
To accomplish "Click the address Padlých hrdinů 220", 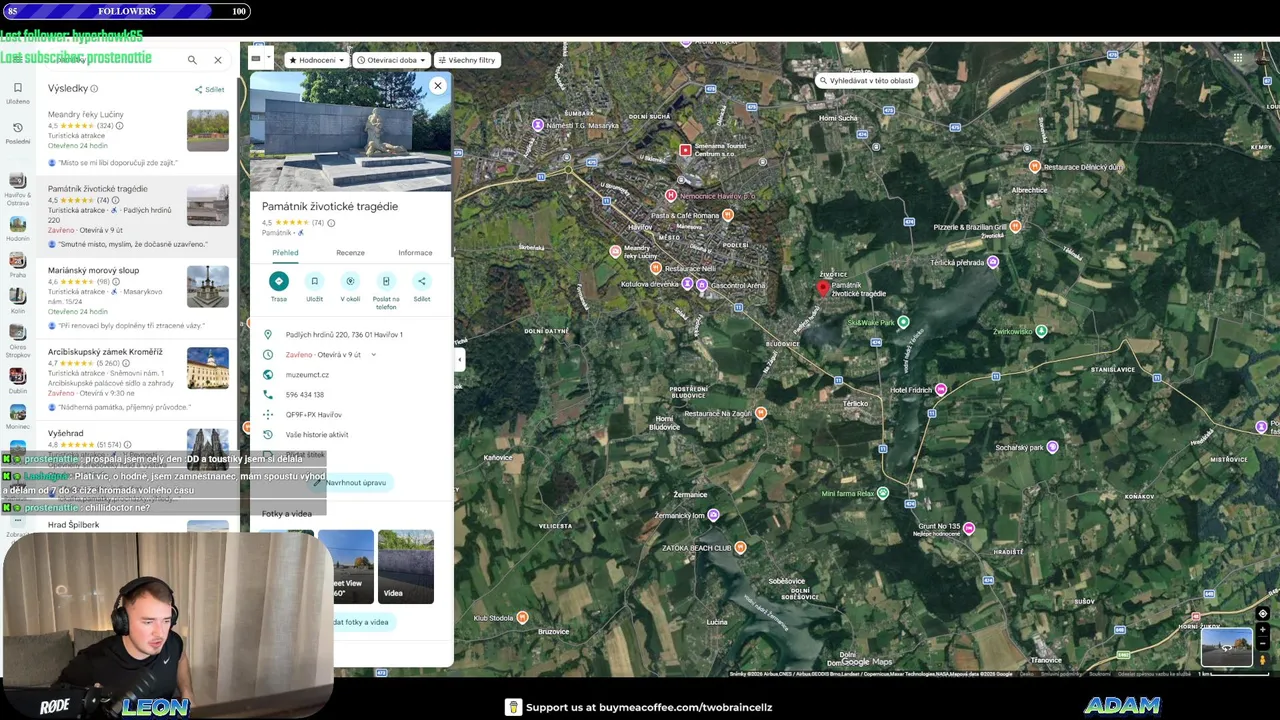I will pyautogui.click(x=344, y=335).
